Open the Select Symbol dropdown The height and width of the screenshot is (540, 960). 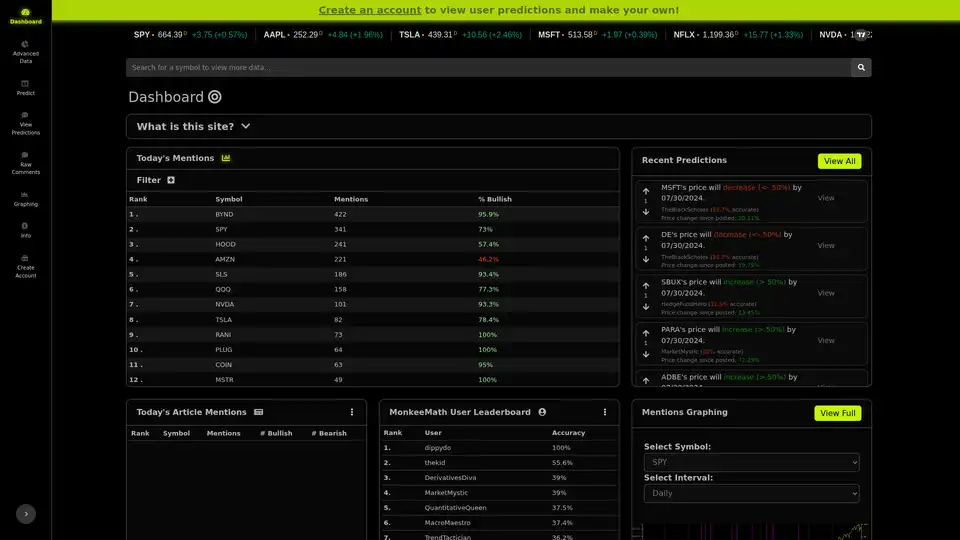tap(751, 463)
